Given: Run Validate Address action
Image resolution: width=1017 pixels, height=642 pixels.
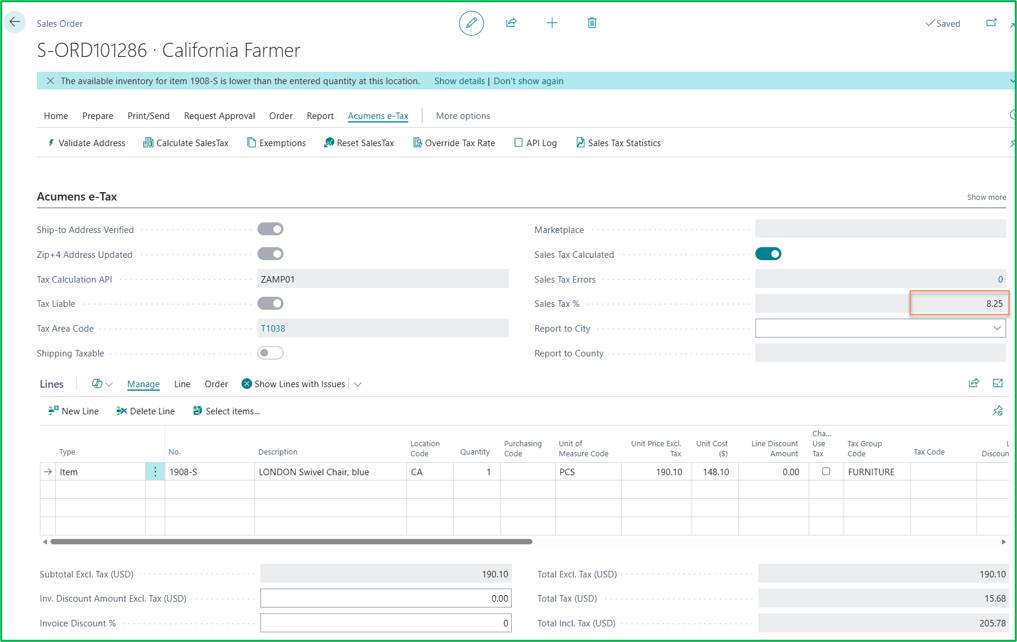Looking at the screenshot, I should 86,143.
